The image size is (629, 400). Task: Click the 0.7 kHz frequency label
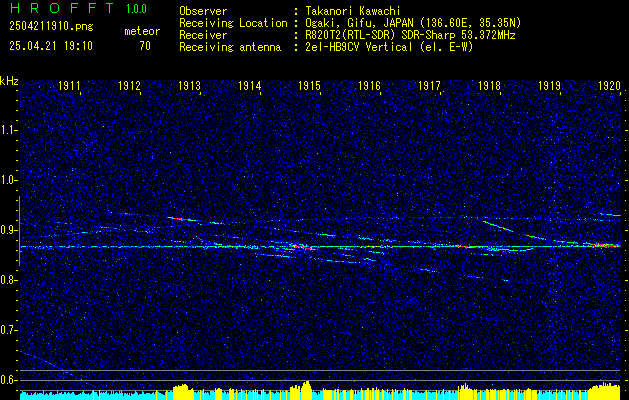7,330
